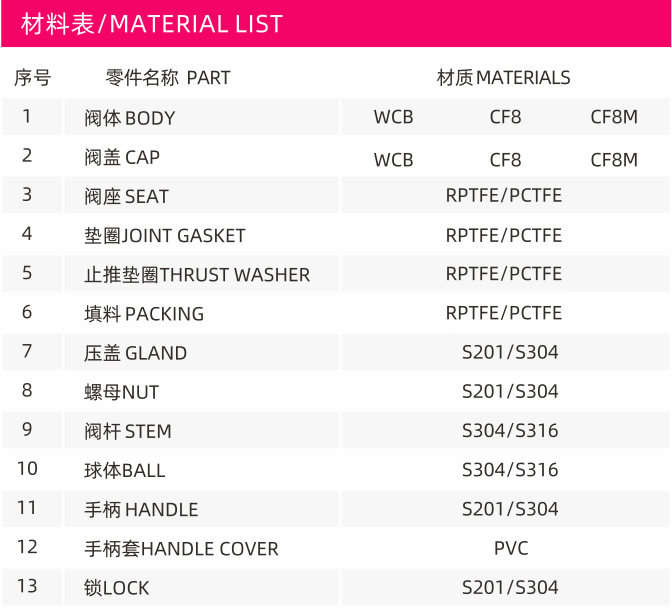Click CF8M in the CAP row
Viewport: 672px width, 608px height.
click(x=614, y=160)
